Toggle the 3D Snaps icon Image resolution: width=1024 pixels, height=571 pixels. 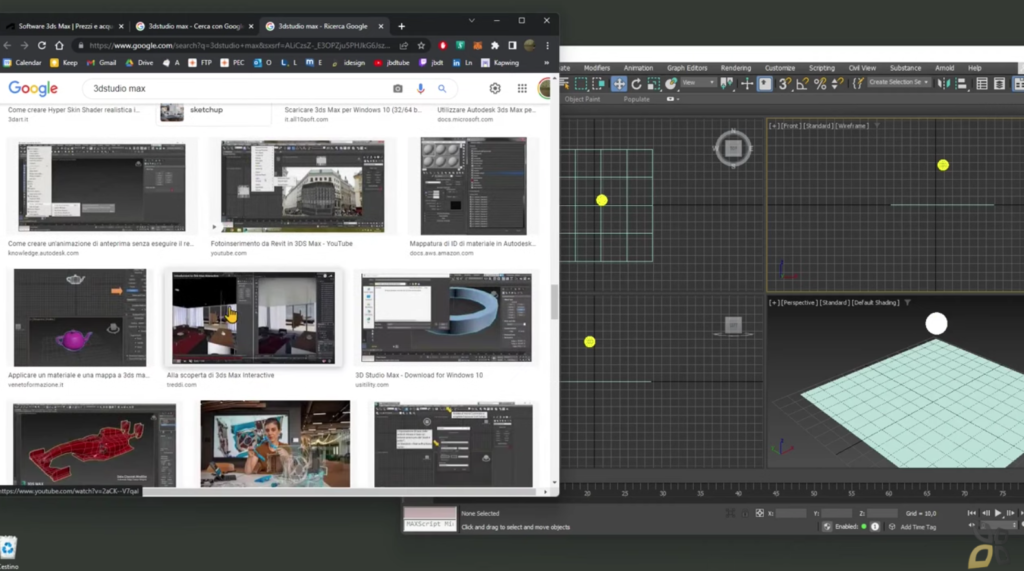click(785, 84)
